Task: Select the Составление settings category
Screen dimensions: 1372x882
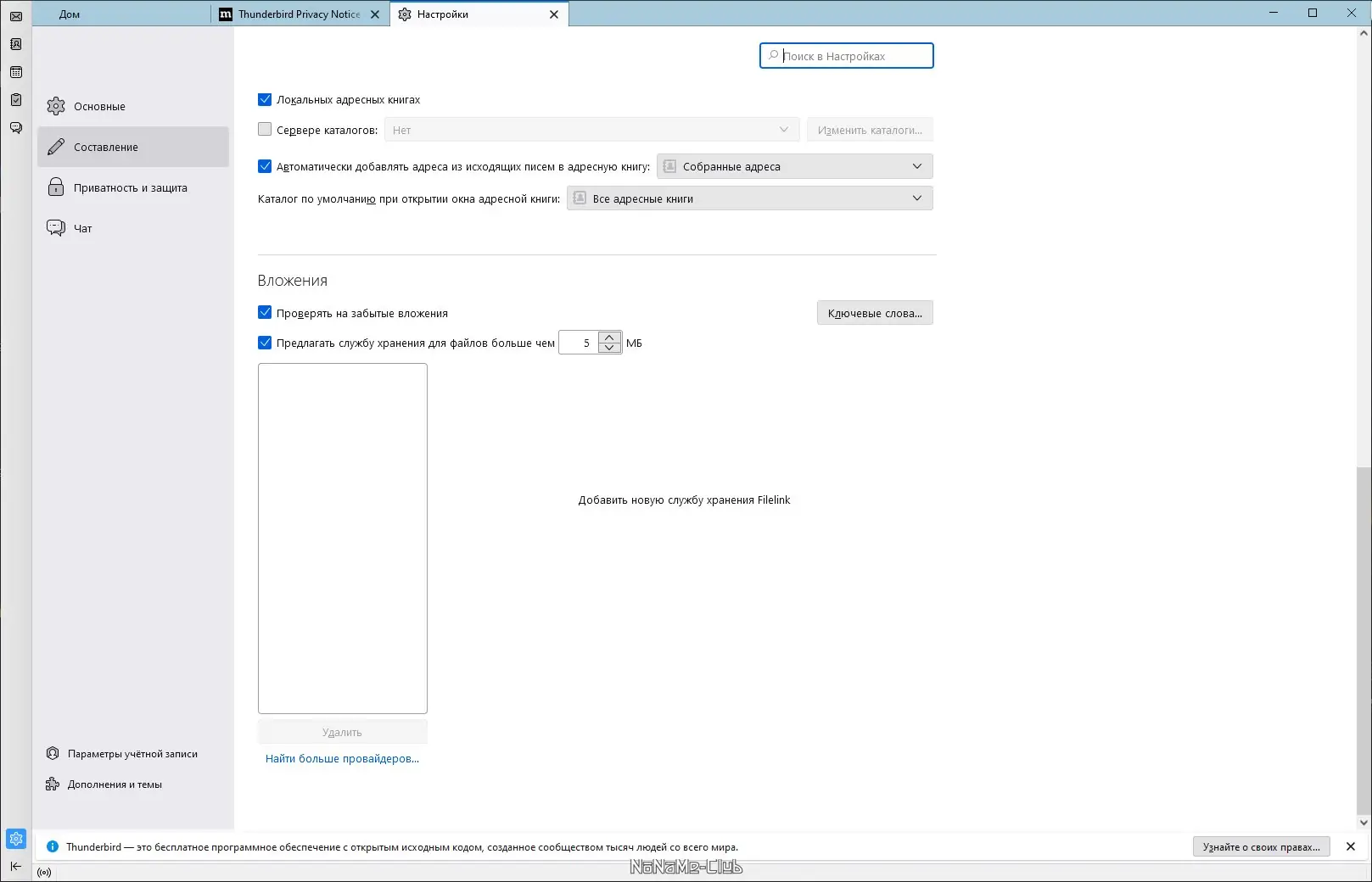Action: click(x=133, y=147)
